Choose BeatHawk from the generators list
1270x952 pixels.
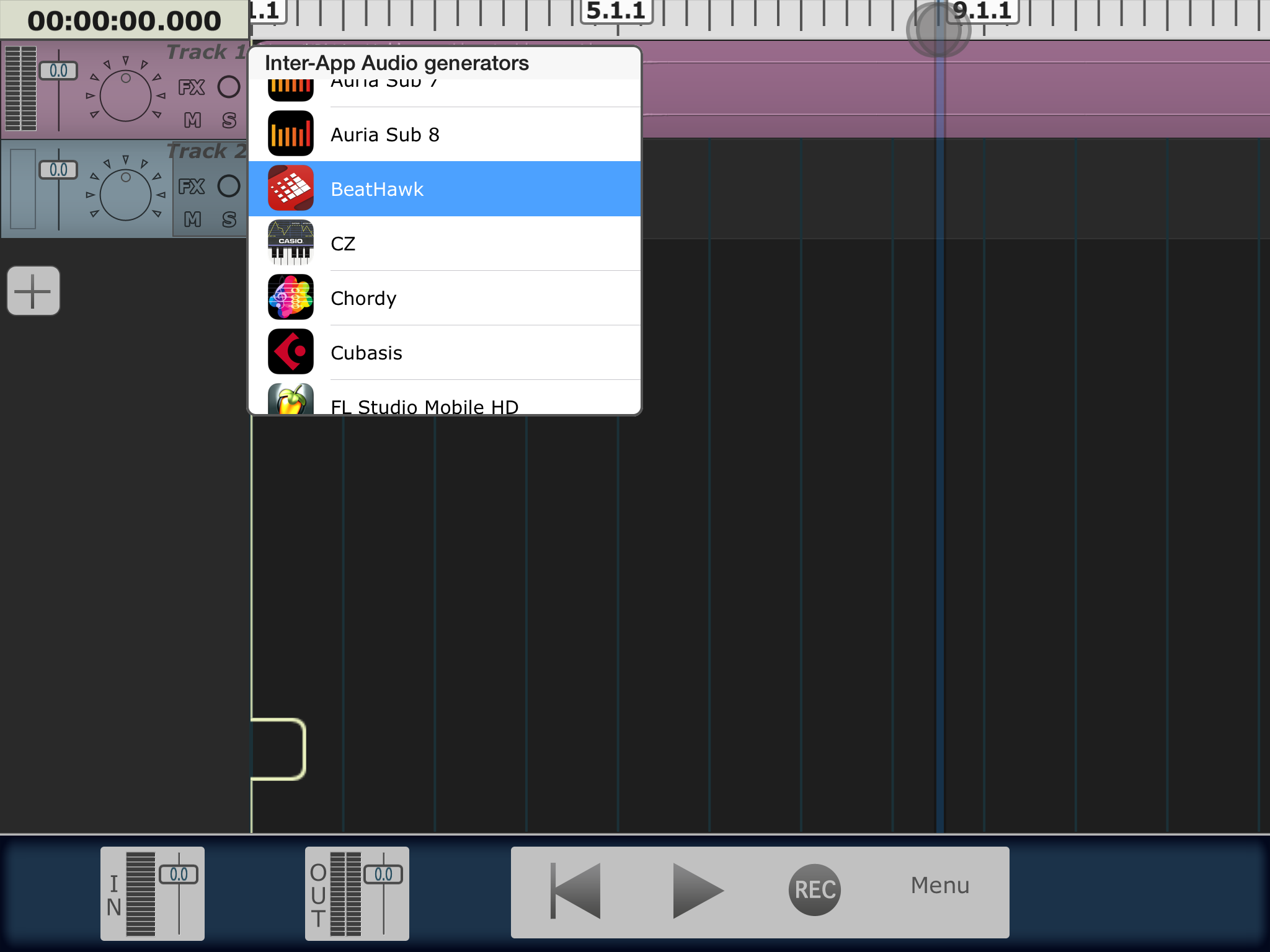click(x=445, y=189)
